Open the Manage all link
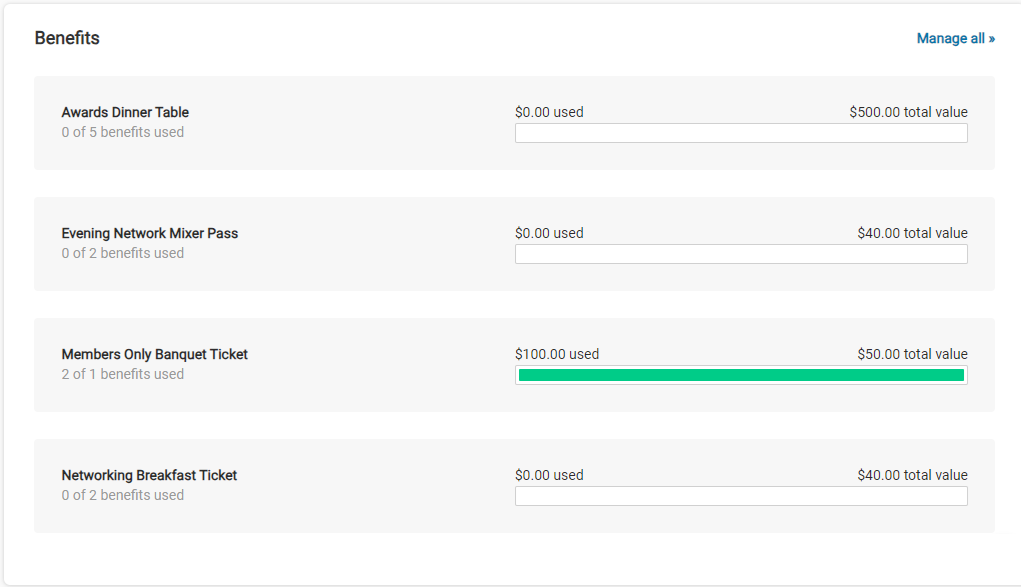This screenshot has width=1021, height=587. tap(955, 39)
